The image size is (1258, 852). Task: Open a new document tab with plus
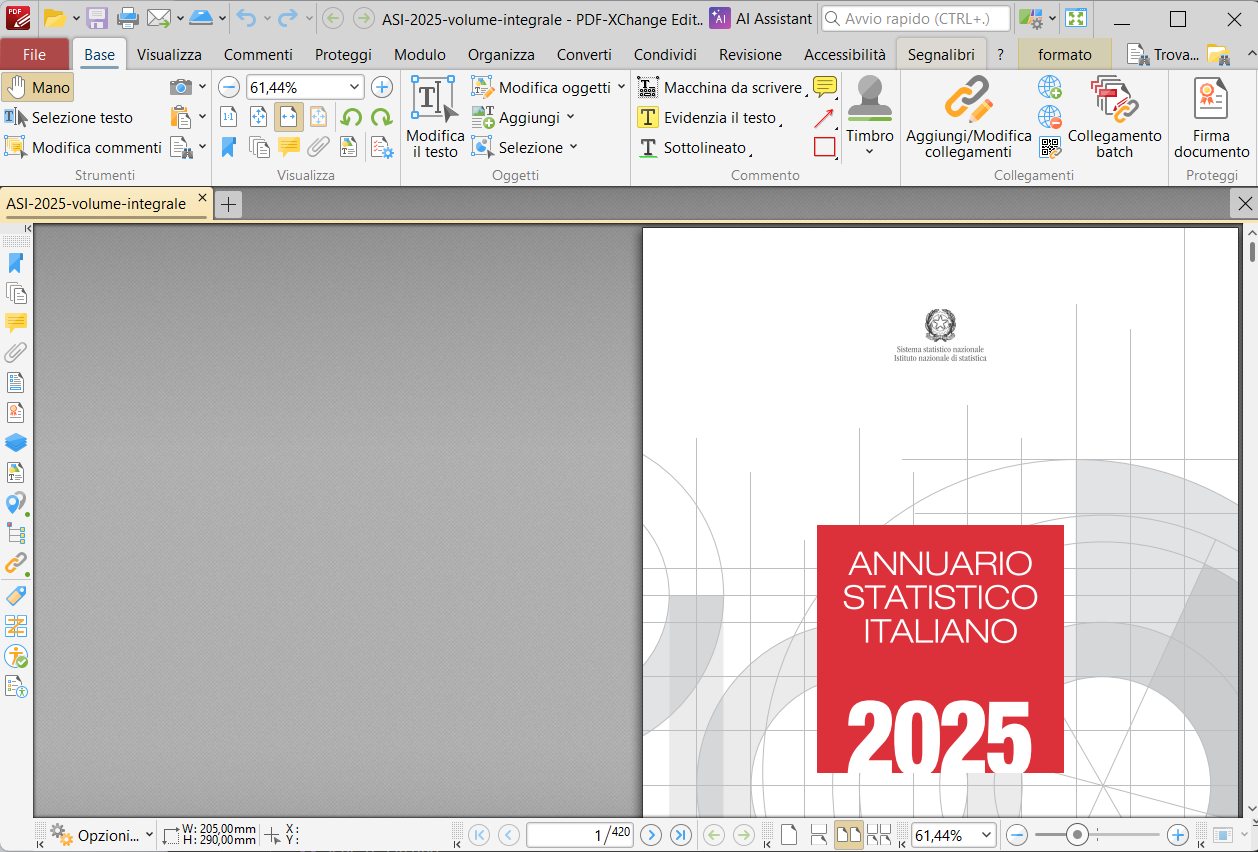point(229,204)
